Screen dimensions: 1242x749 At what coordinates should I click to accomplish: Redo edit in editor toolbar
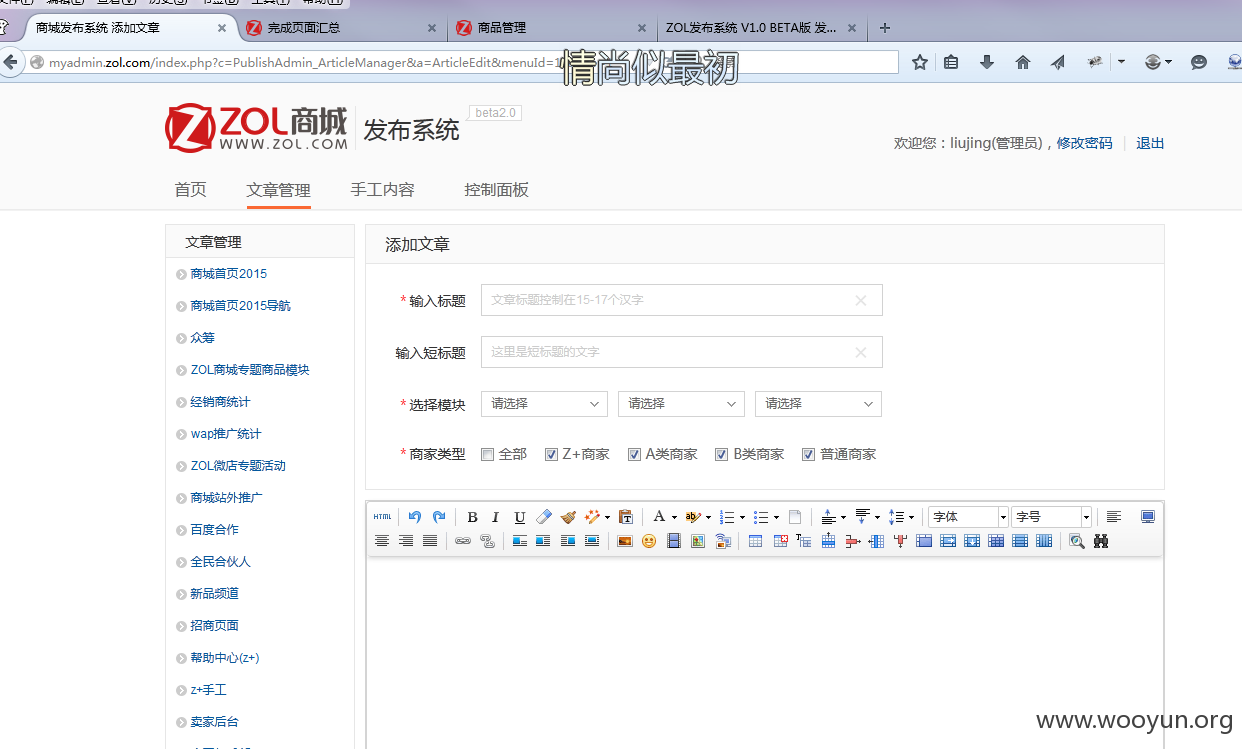439,517
